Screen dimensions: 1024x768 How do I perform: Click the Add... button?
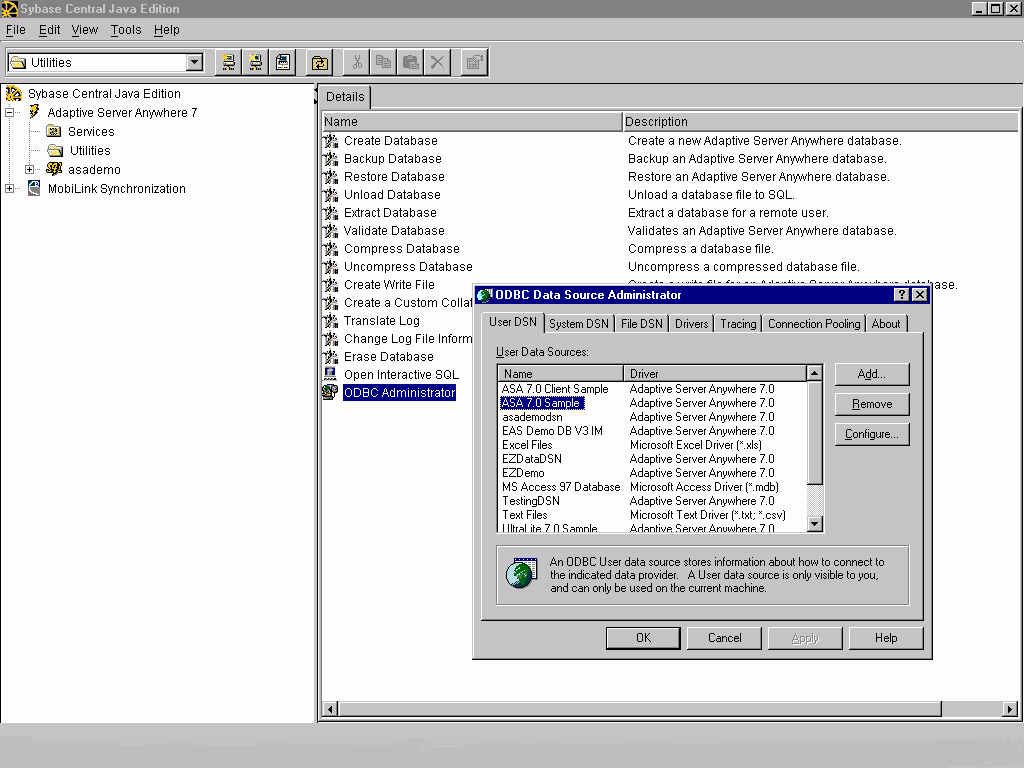point(871,374)
